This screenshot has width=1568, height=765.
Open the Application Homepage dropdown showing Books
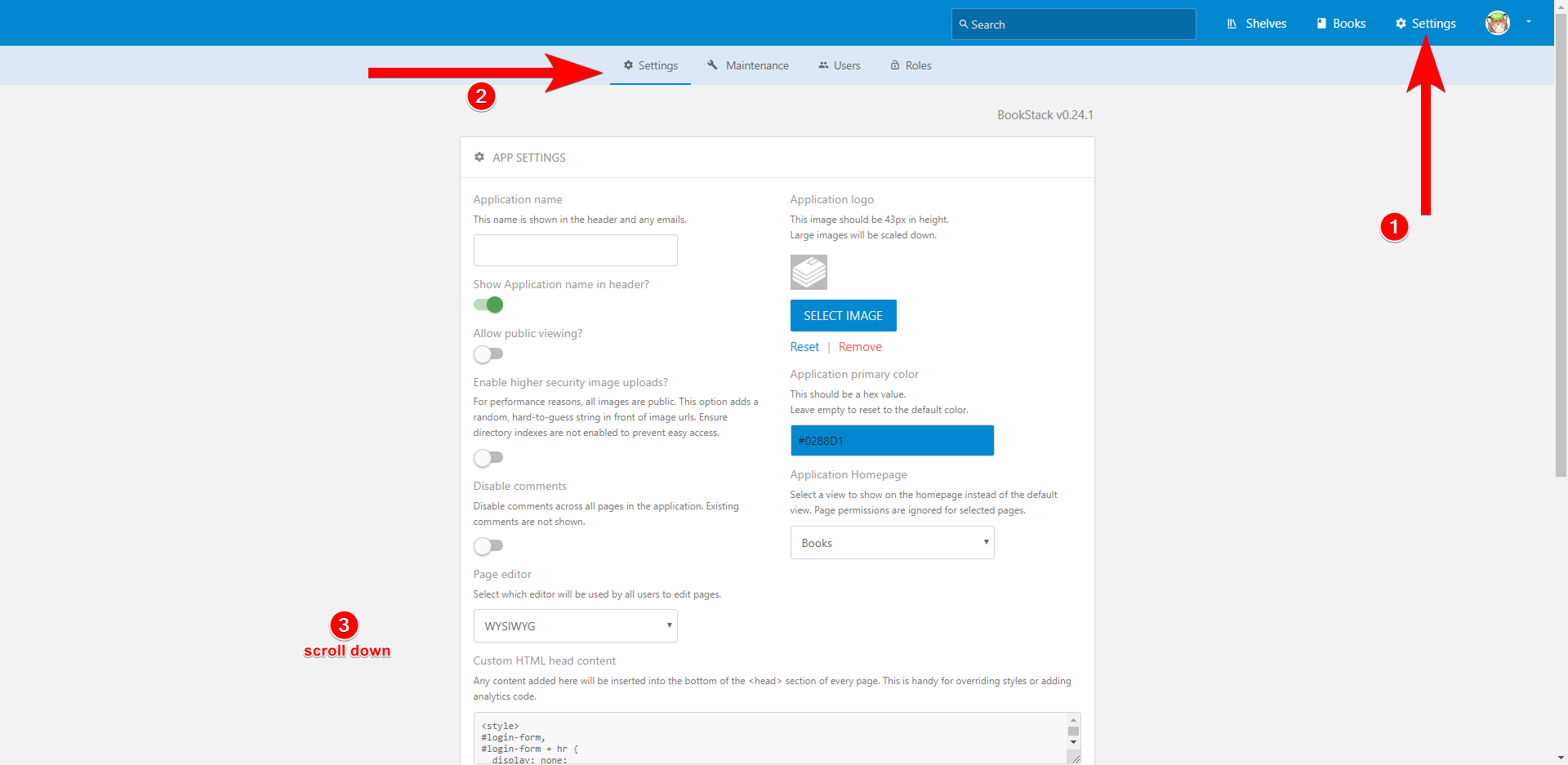click(892, 542)
